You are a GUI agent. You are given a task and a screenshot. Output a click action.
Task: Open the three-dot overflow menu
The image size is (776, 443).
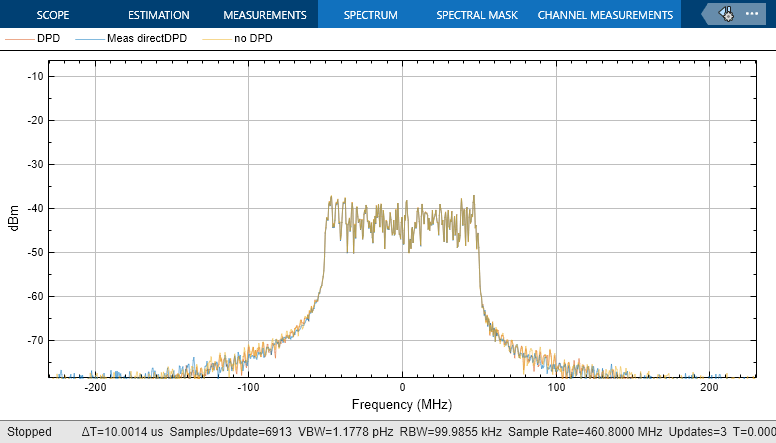[x=752, y=15]
